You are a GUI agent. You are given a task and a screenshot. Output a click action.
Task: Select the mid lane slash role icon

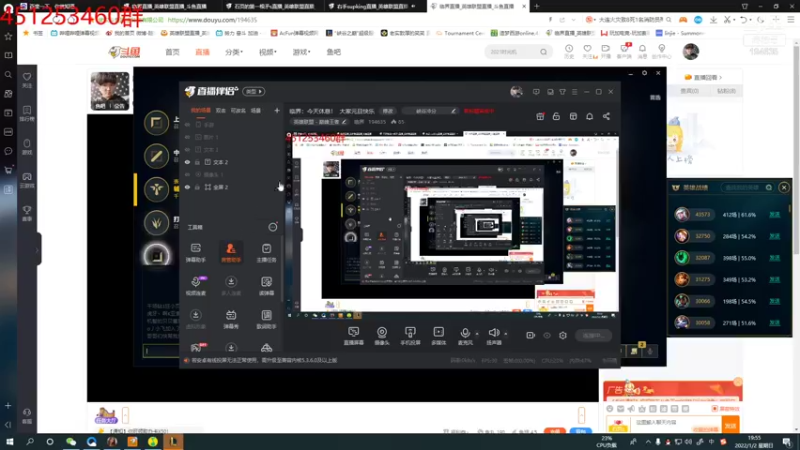pyautogui.click(x=156, y=156)
